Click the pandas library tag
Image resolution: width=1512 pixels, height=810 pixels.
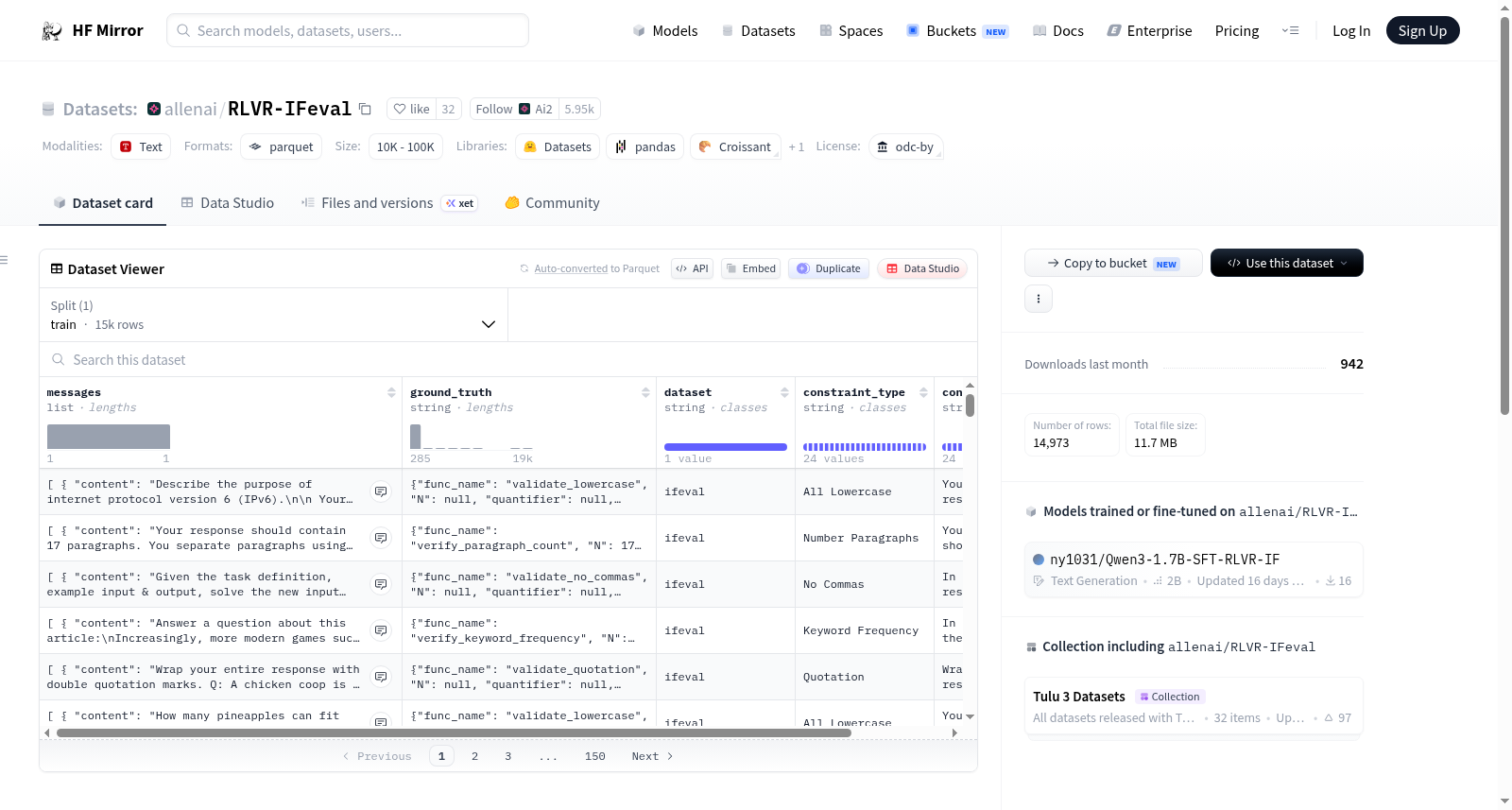(645, 146)
